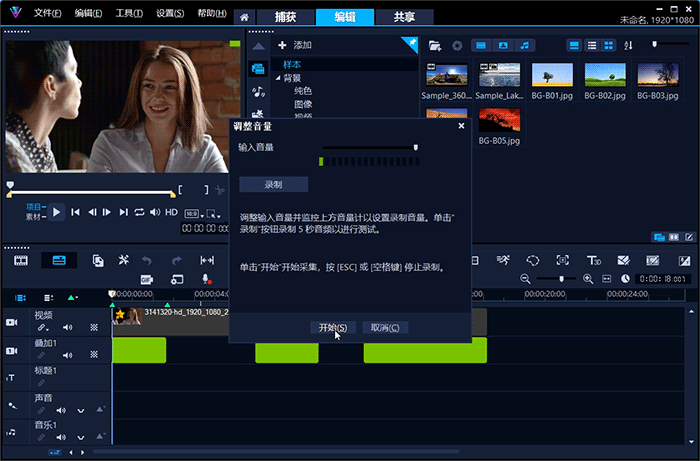Mute the 视频 track audio
Screen dimensions: 700x461
pos(67,328)
